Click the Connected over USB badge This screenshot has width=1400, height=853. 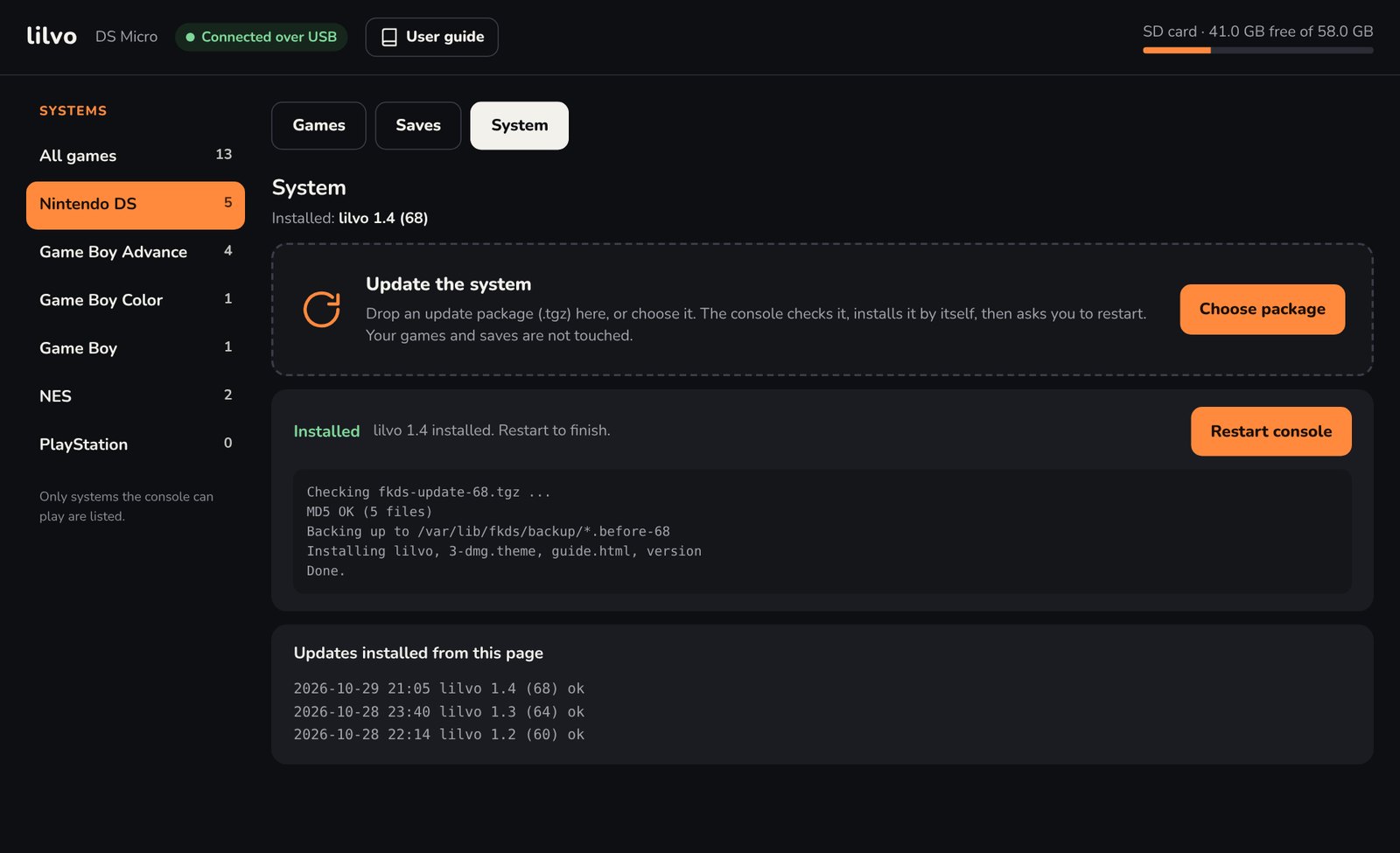coord(261,37)
